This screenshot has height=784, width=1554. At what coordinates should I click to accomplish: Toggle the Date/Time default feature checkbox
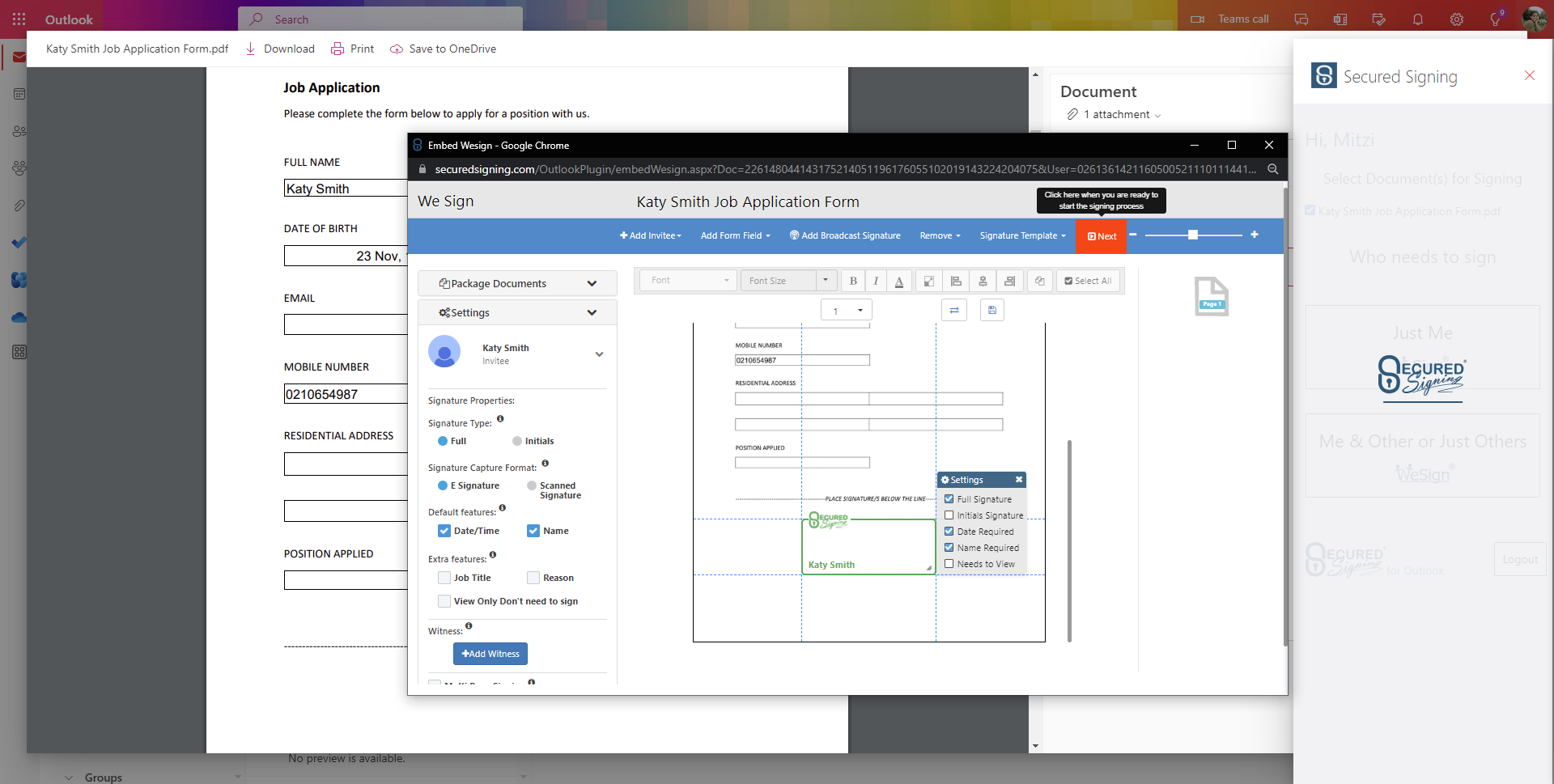(444, 531)
